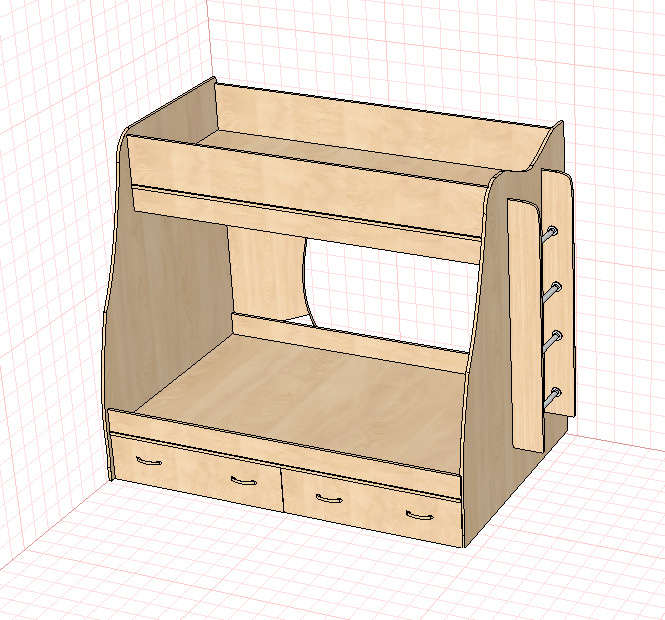Select the right drawer's left handle
Viewport: 665px width, 620px height.
pyautogui.click(x=329, y=499)
